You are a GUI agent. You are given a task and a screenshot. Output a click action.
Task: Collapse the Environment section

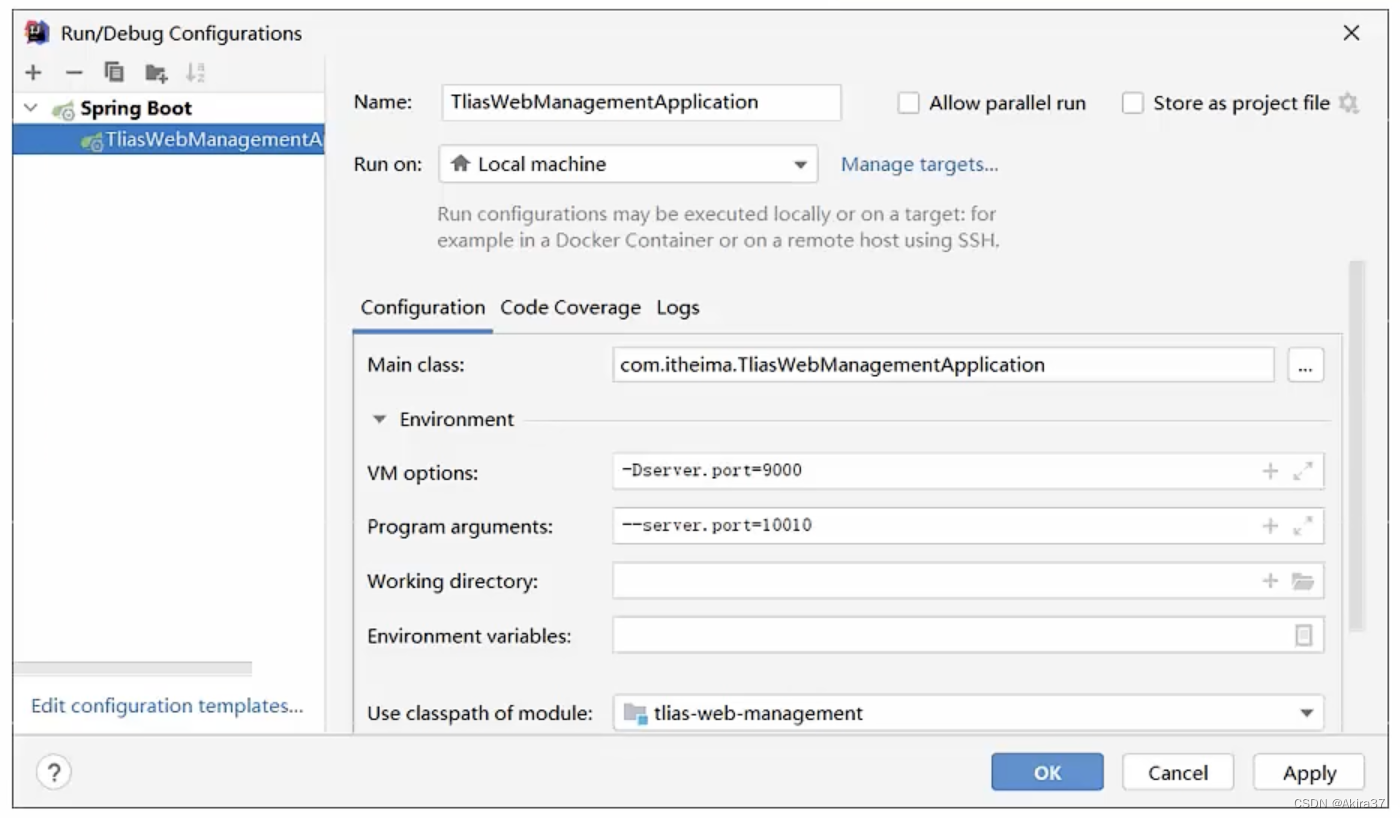(379, 420)
